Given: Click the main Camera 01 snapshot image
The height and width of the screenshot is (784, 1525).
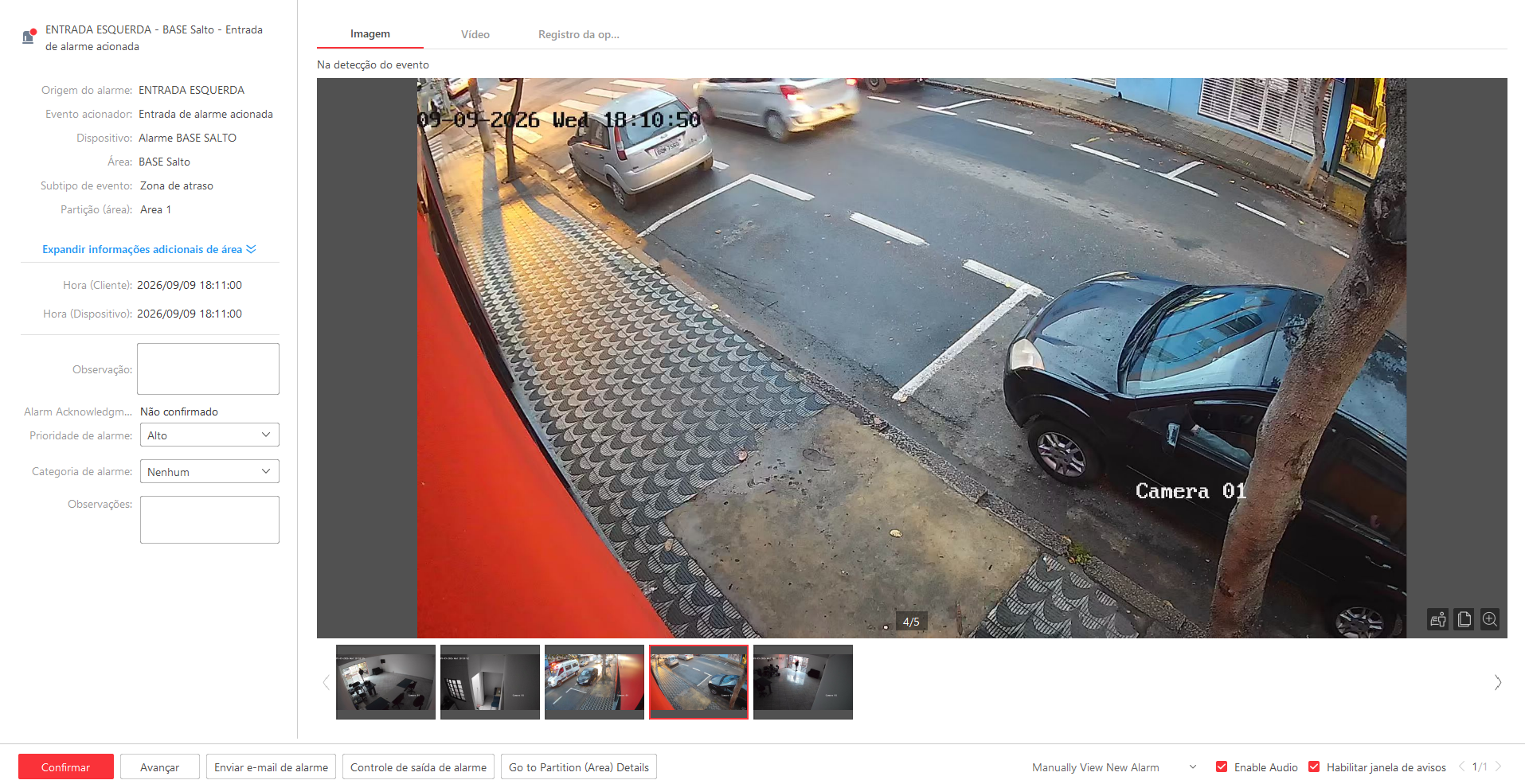Looking at the screenshot, I should point(912,358).
